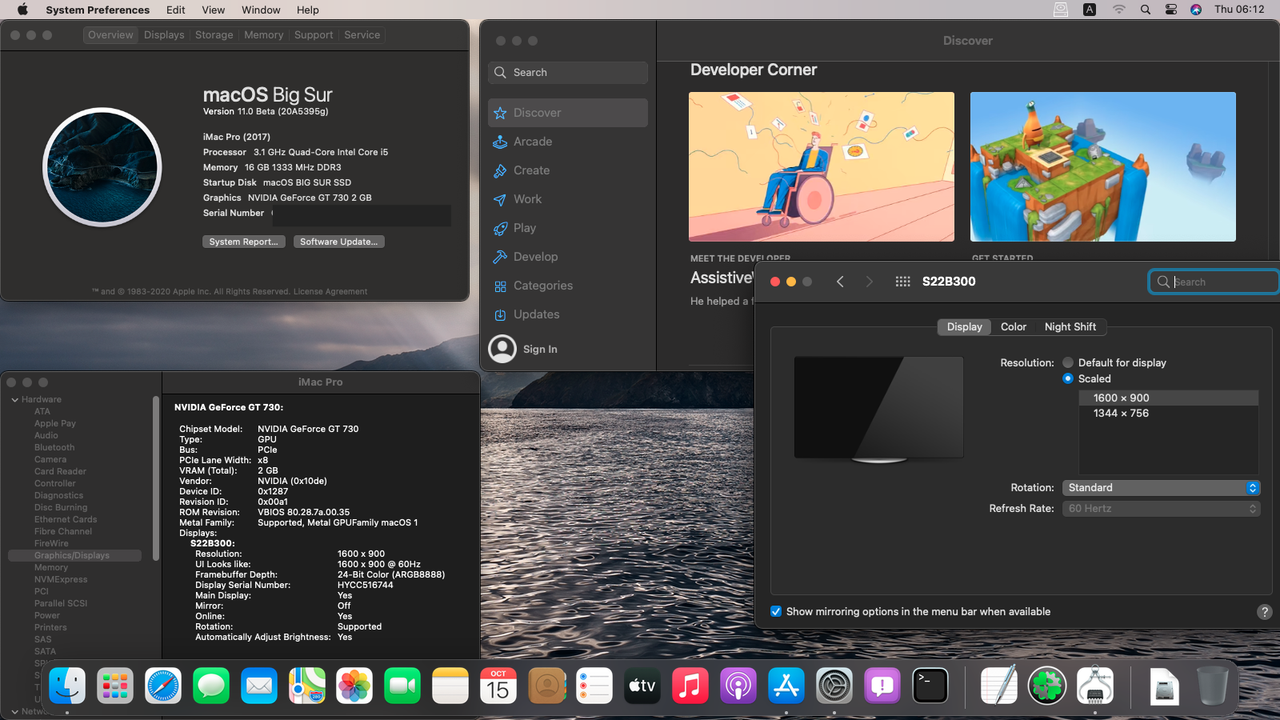Open Notes from the Dock
Viewport: 1280px width, 720px height.
point(450,686)
